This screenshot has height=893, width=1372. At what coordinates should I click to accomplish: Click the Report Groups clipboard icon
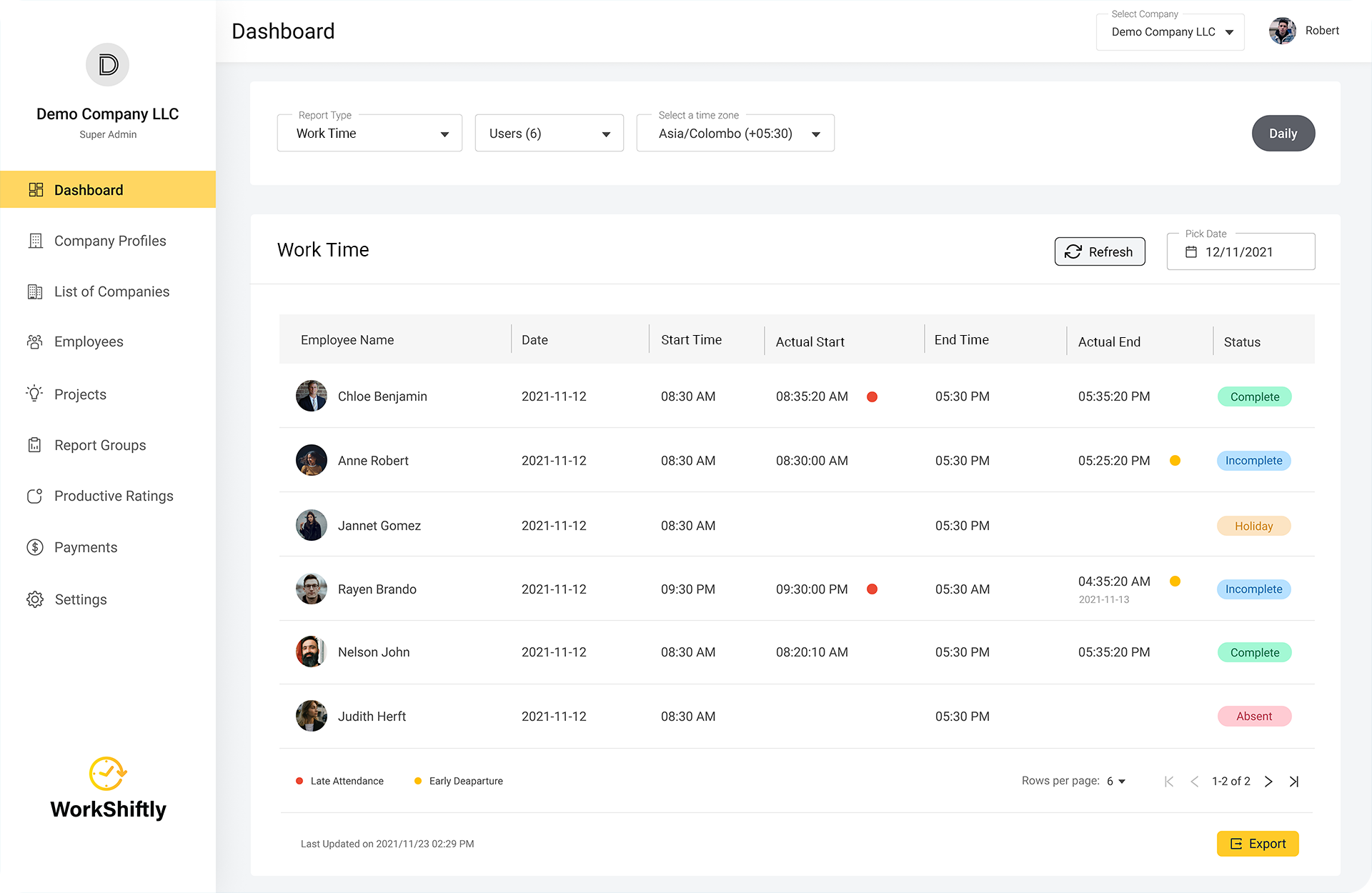pos(34,445)
